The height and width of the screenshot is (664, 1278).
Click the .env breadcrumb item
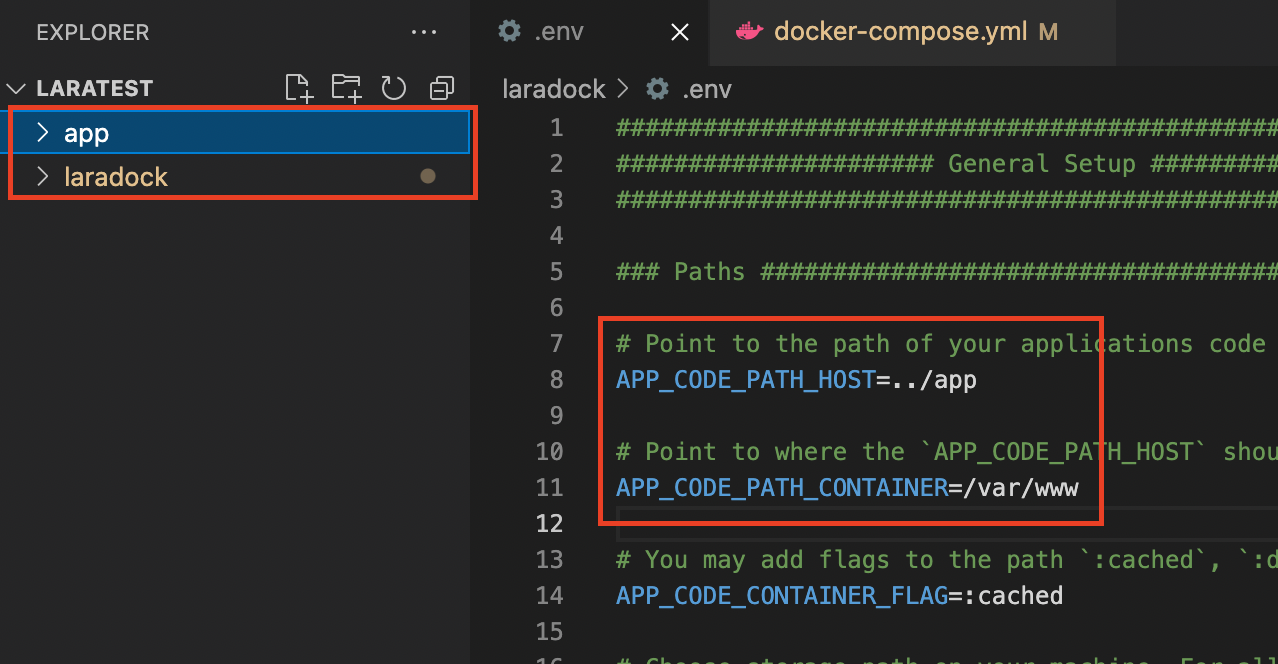pyautogui.click(x=707, y=89)
